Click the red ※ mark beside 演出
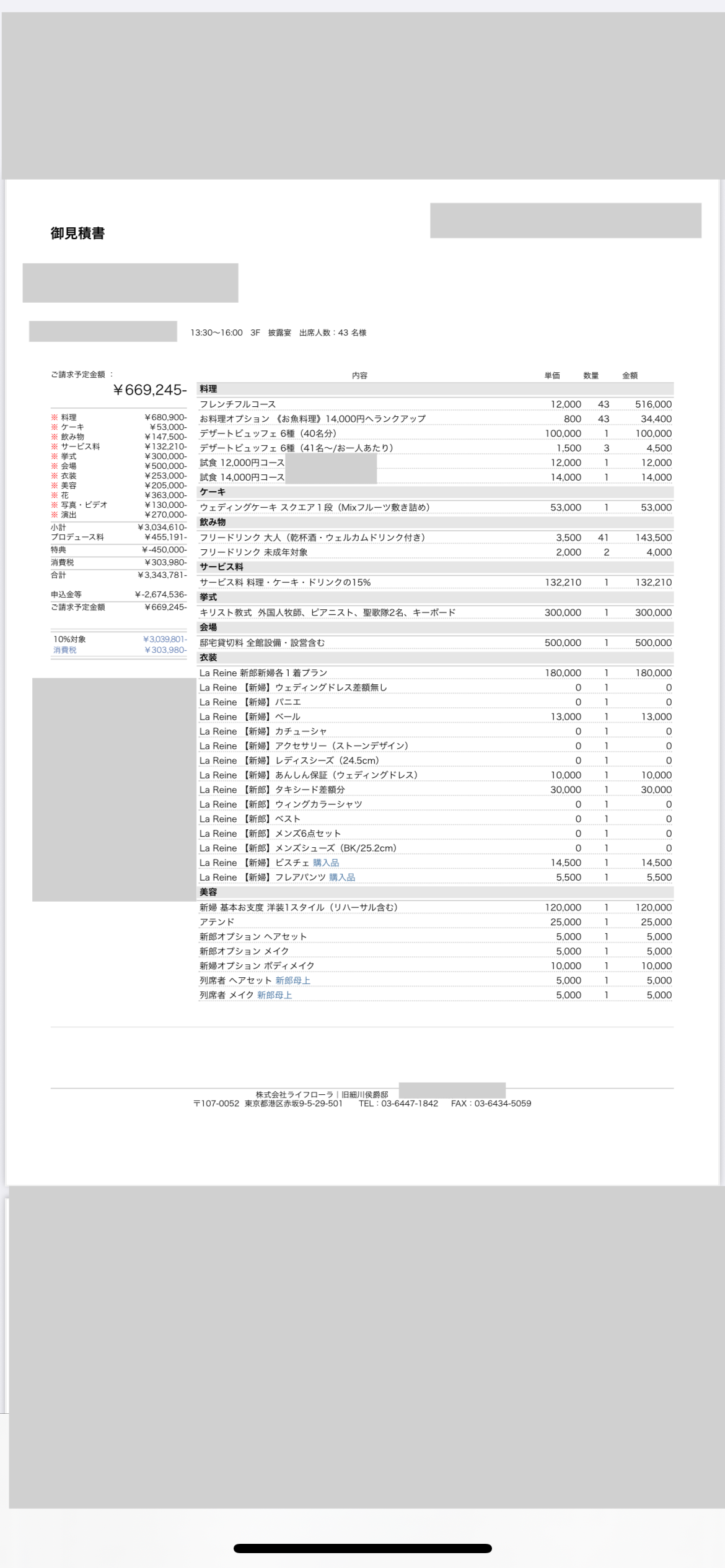The image size is (725, 1568). tap(55, 515)
